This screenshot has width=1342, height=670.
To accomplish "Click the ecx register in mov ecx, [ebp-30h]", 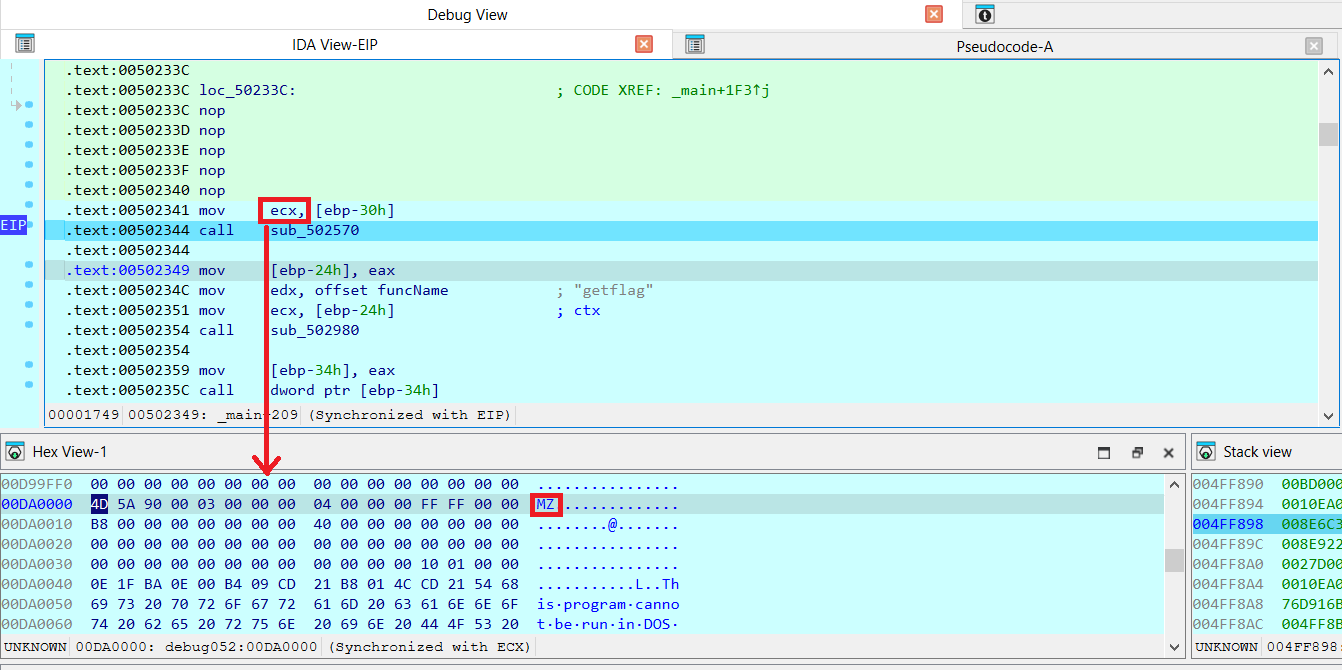I will tap(282, 210).
